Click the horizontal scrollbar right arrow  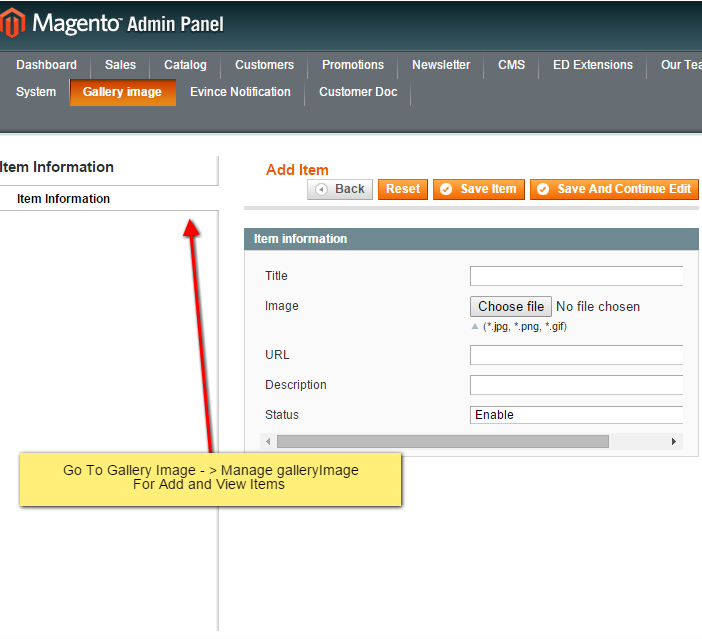674,442
